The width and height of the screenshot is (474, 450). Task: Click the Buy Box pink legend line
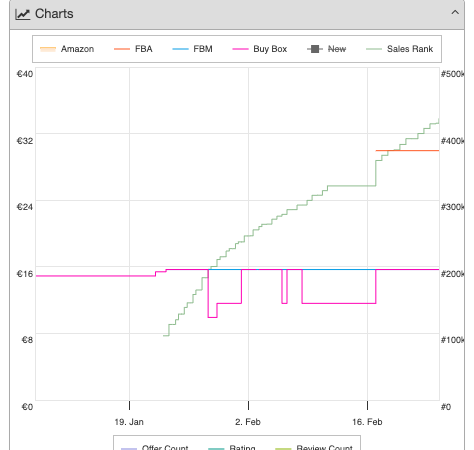tap(240, 49)
